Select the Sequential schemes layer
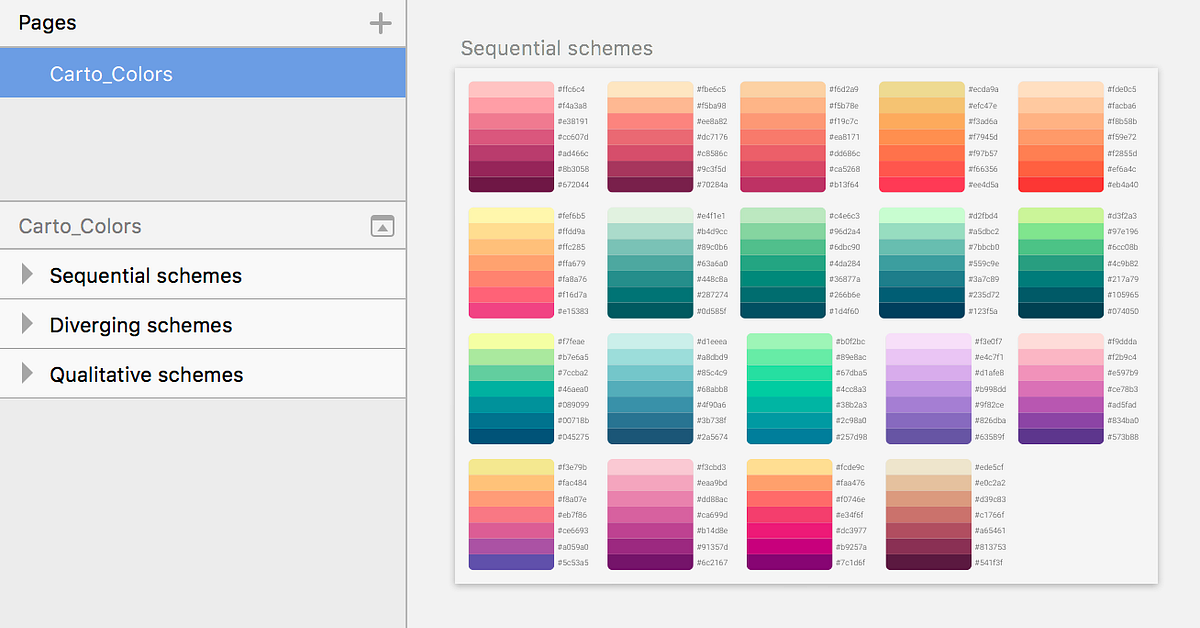 pyautogui.click(x=146, y=276)
